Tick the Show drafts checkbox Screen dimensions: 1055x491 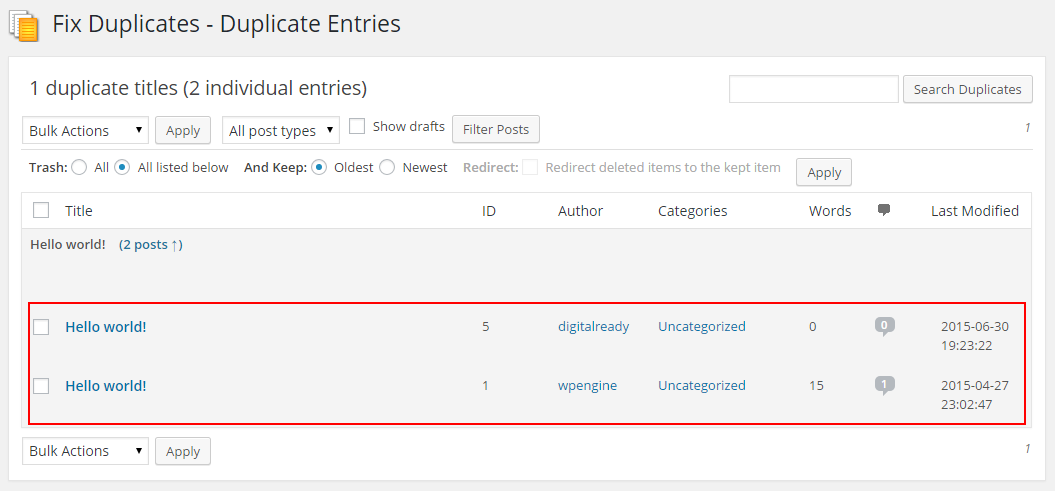(x=357, y=127)
